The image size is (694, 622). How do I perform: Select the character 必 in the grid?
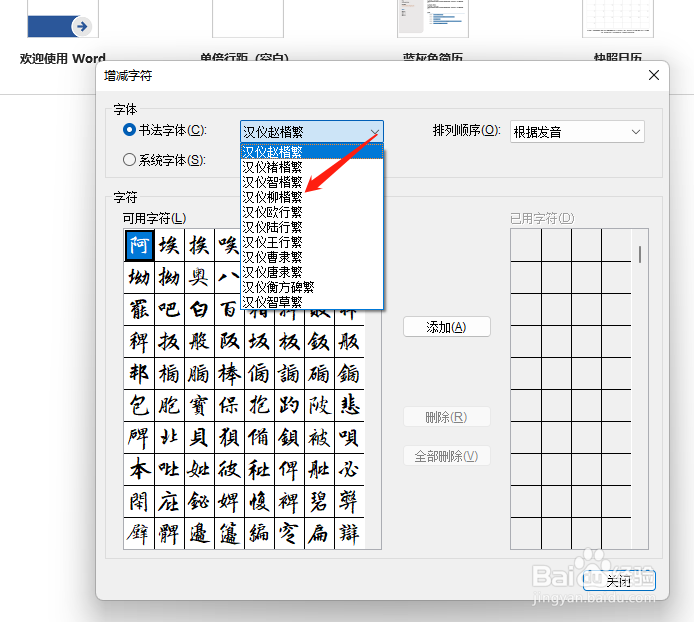[x=349, y=469]
